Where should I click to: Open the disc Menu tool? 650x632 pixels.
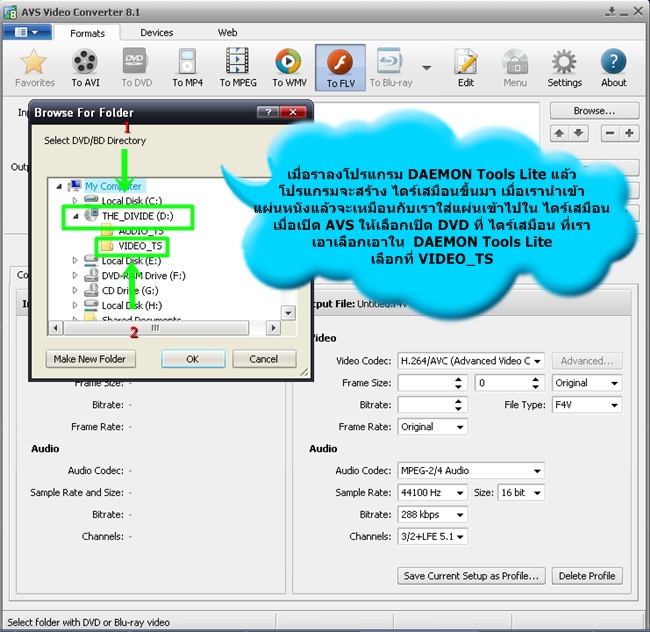[515, 68]
